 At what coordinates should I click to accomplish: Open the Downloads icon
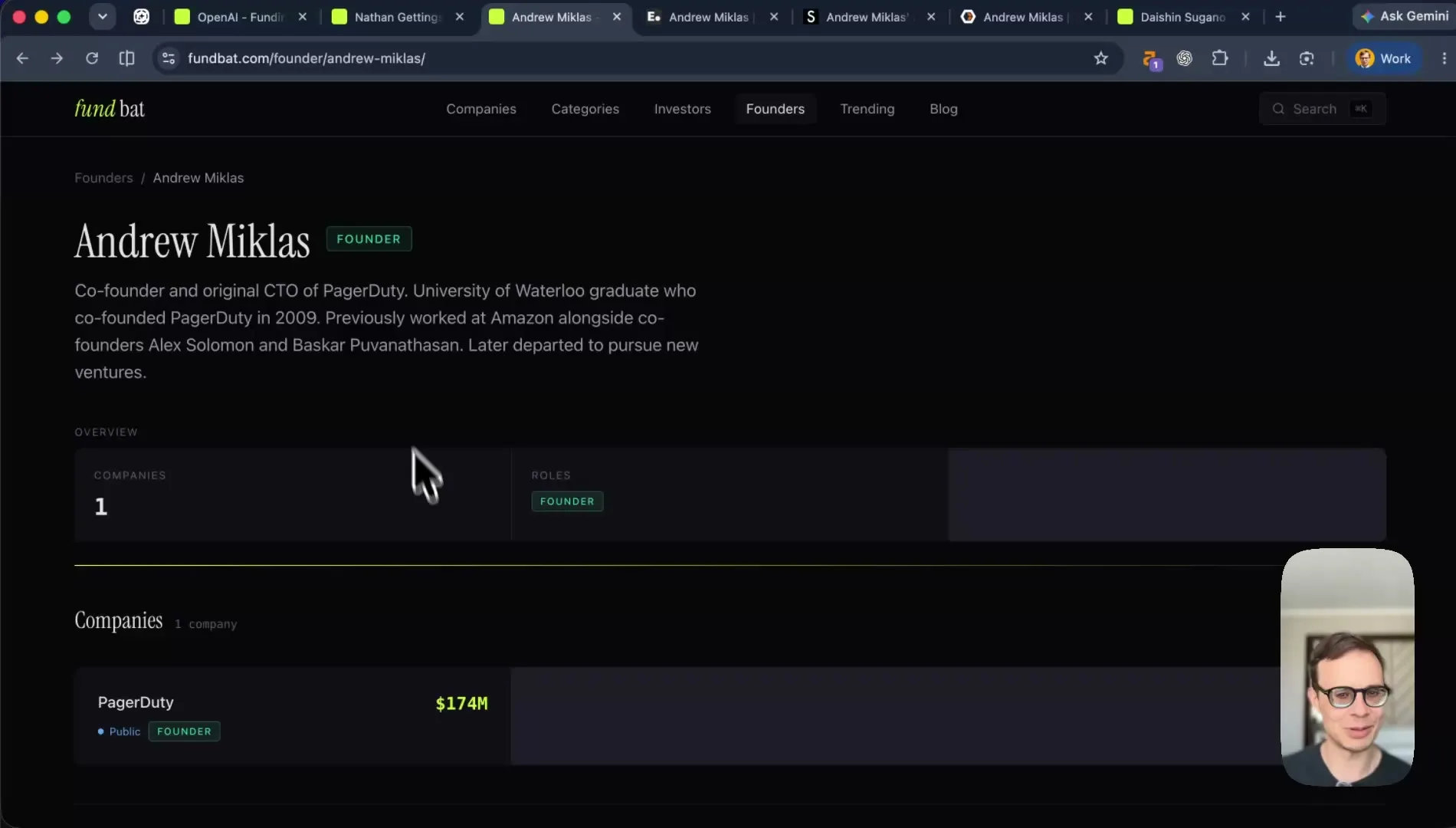[x=1271, y=58]
